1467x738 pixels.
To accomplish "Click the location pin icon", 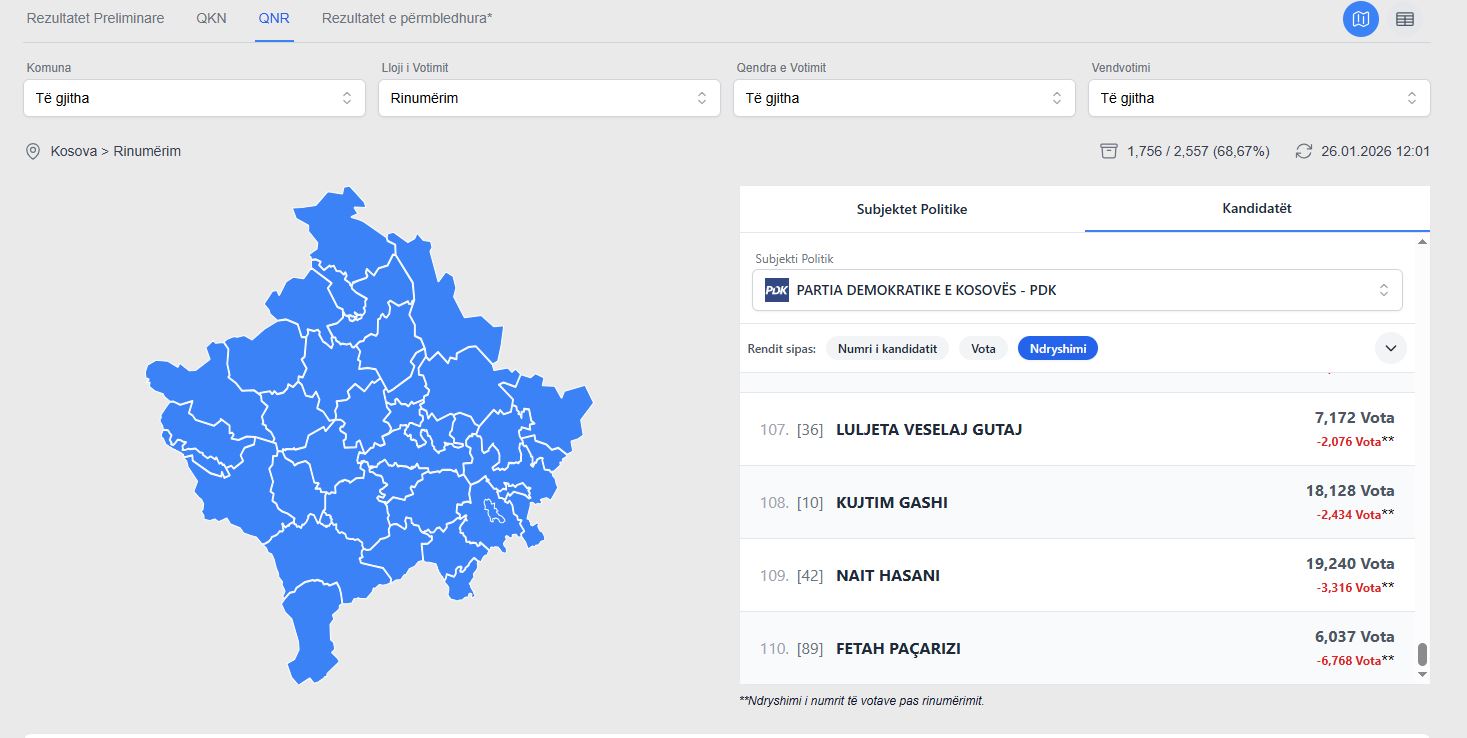I will (x=33, y=151).
